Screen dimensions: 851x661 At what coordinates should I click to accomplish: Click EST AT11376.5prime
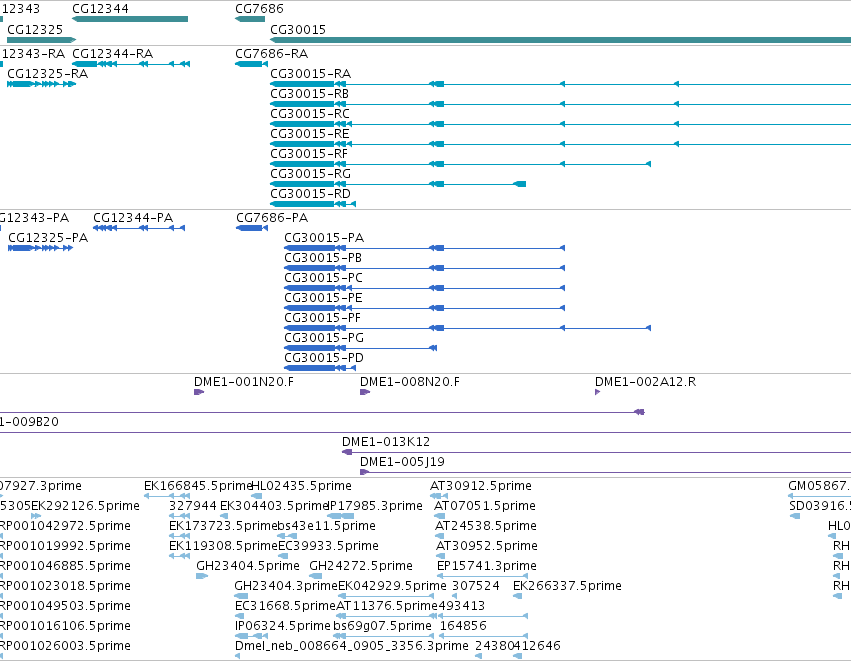(387, 606)
